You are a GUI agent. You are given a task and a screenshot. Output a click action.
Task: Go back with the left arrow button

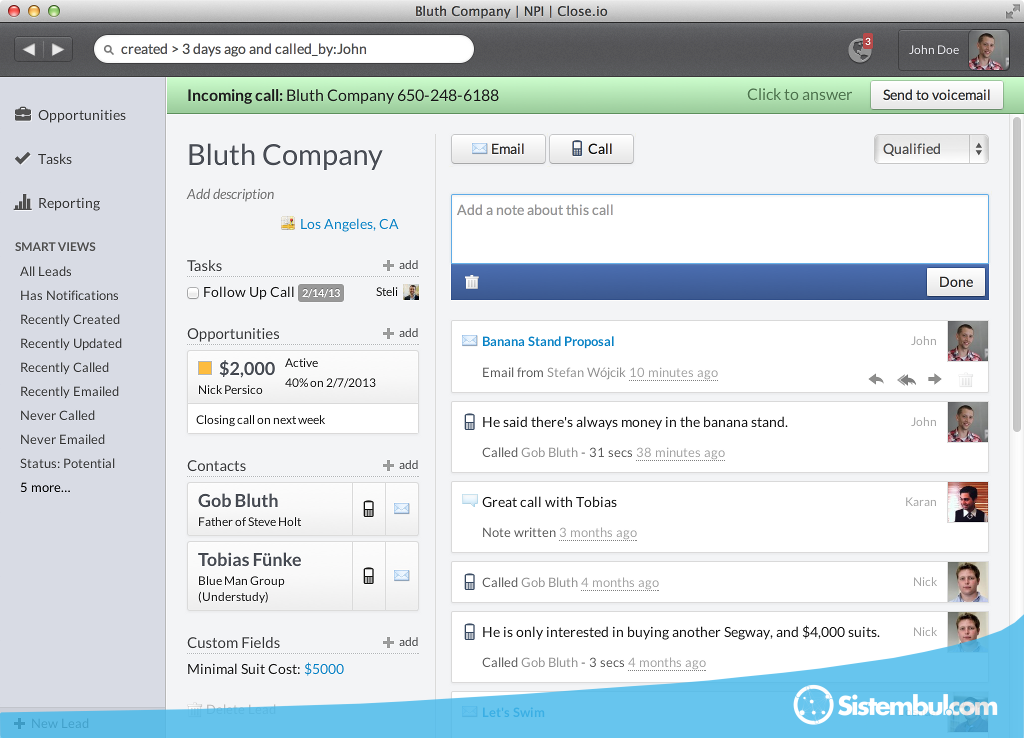click(x=29, y=49)
